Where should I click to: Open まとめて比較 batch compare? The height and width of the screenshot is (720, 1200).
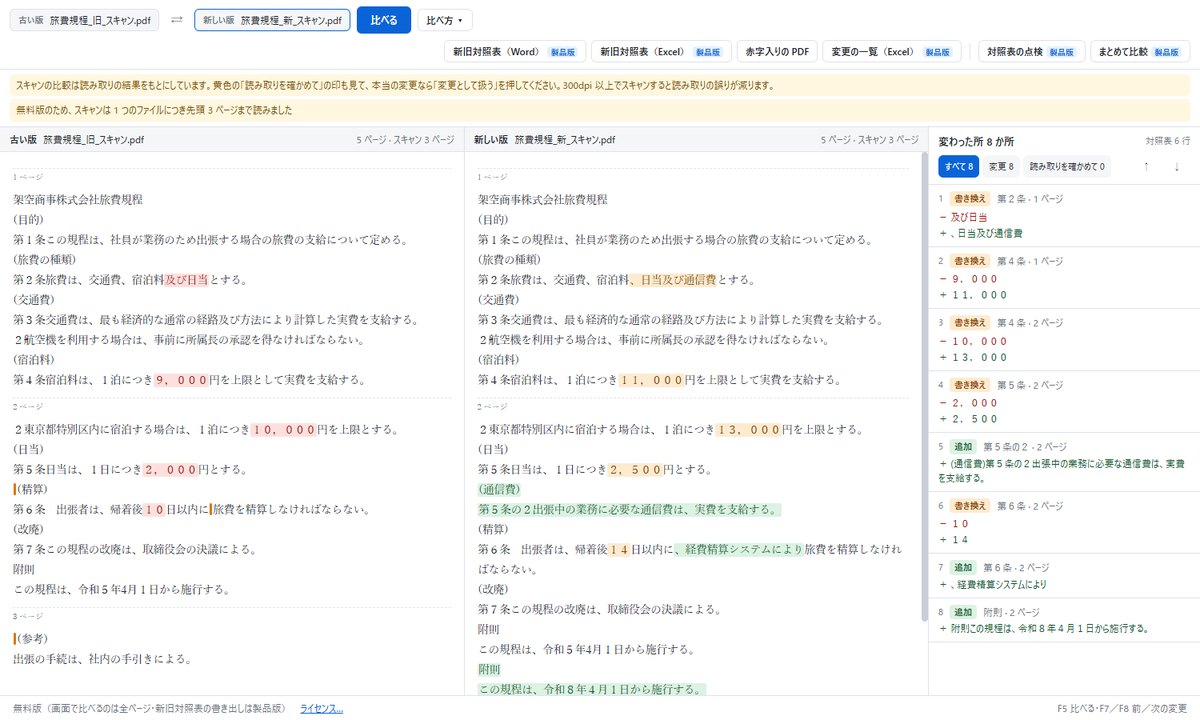(1139, 51)
